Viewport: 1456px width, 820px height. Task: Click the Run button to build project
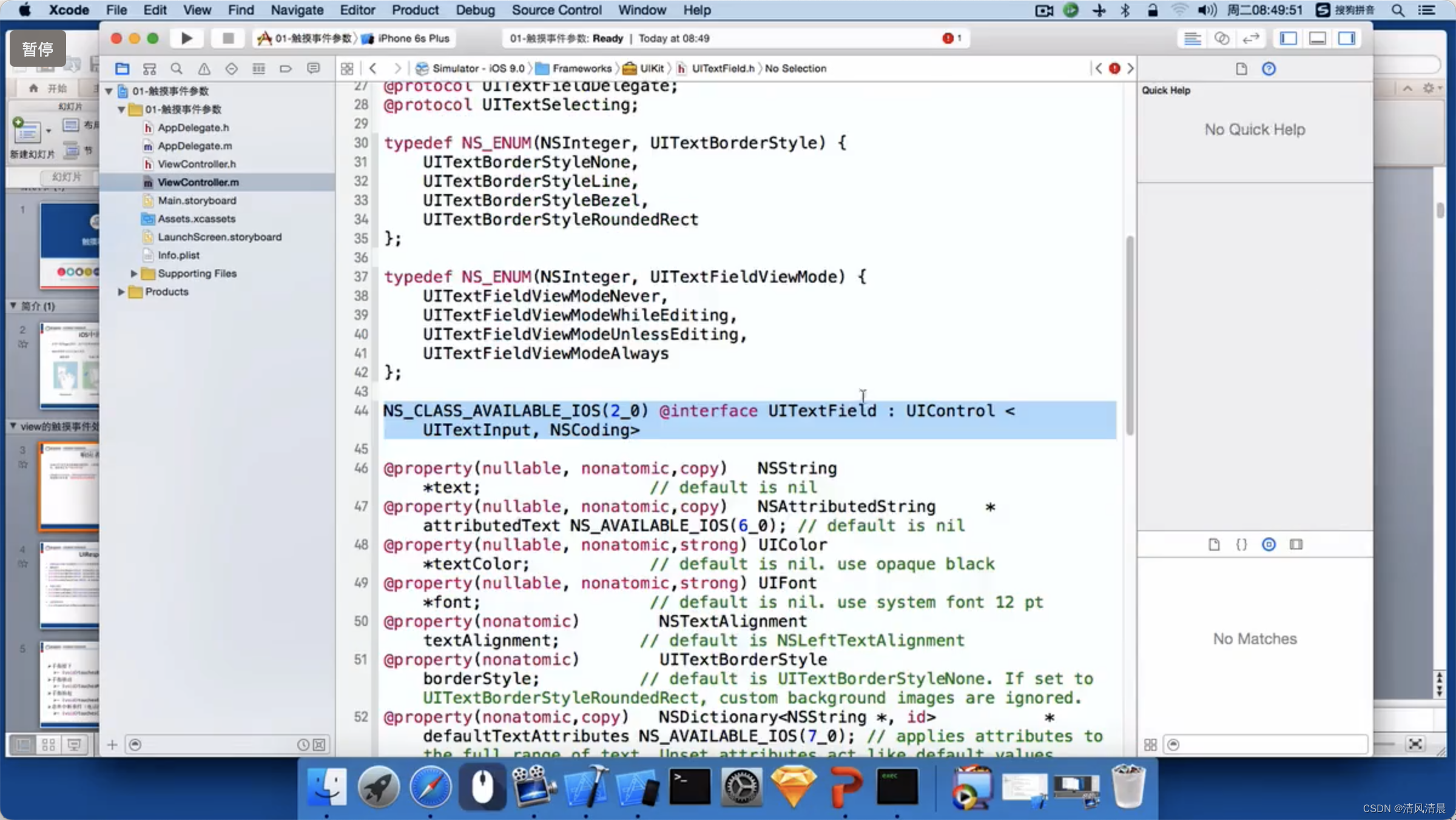click(186, 38)
